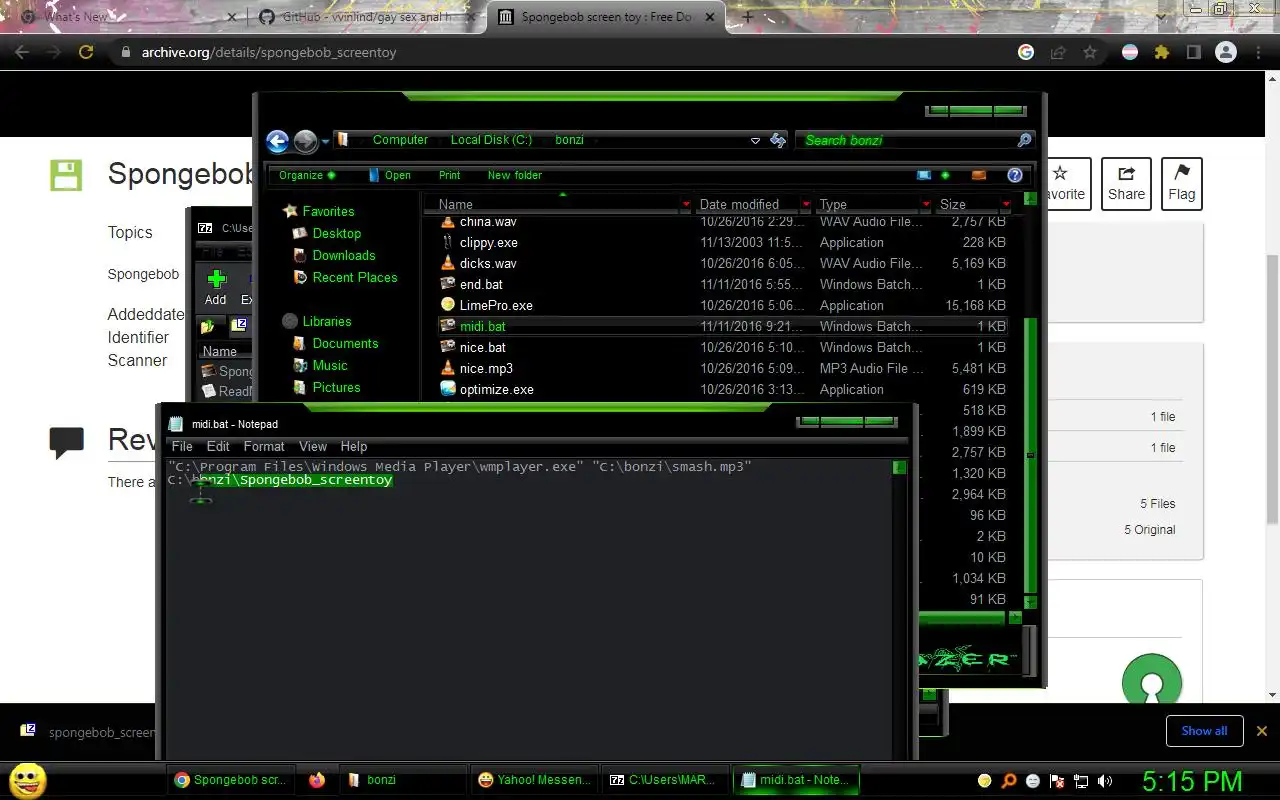Open the address bar history dropdown
Viewport: 1280px width, 800px height.
tap(755, 141)
